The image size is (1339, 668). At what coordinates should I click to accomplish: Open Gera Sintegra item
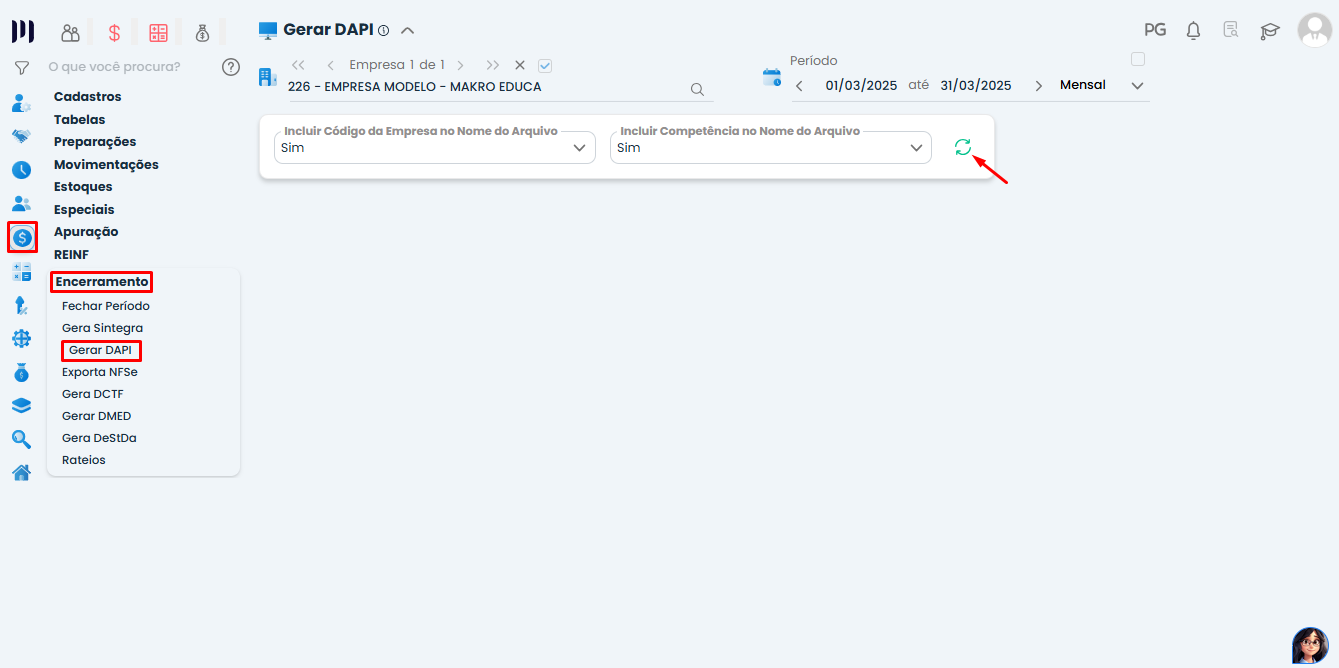pos(102,328)
